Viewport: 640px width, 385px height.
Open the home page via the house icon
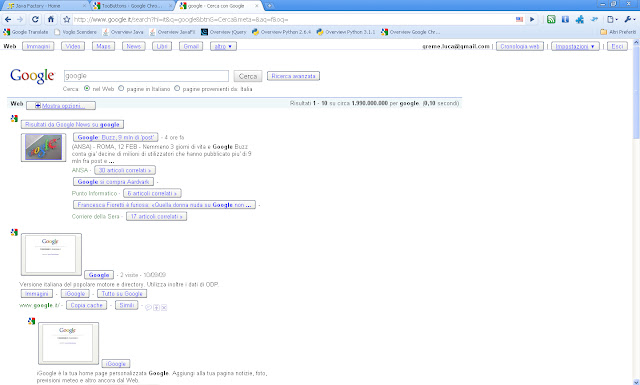coord(51,19)
